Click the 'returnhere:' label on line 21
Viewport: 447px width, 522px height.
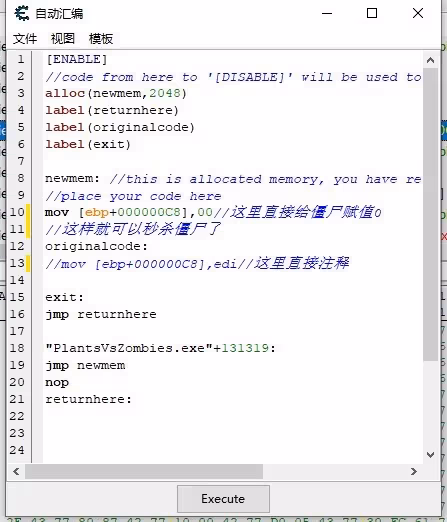pyautogui.click(x=88, y=400)
